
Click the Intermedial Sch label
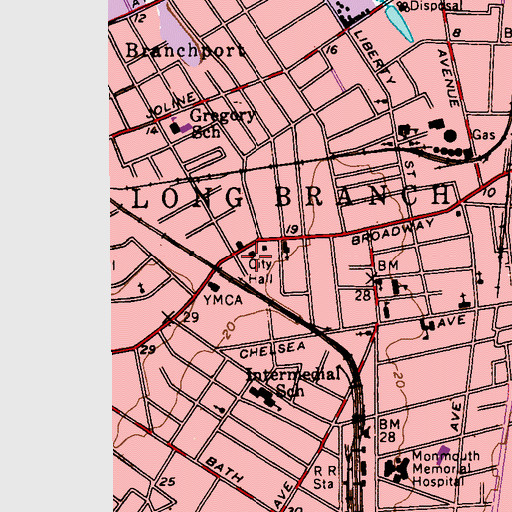pyautogui.click(x=294, y=382)
